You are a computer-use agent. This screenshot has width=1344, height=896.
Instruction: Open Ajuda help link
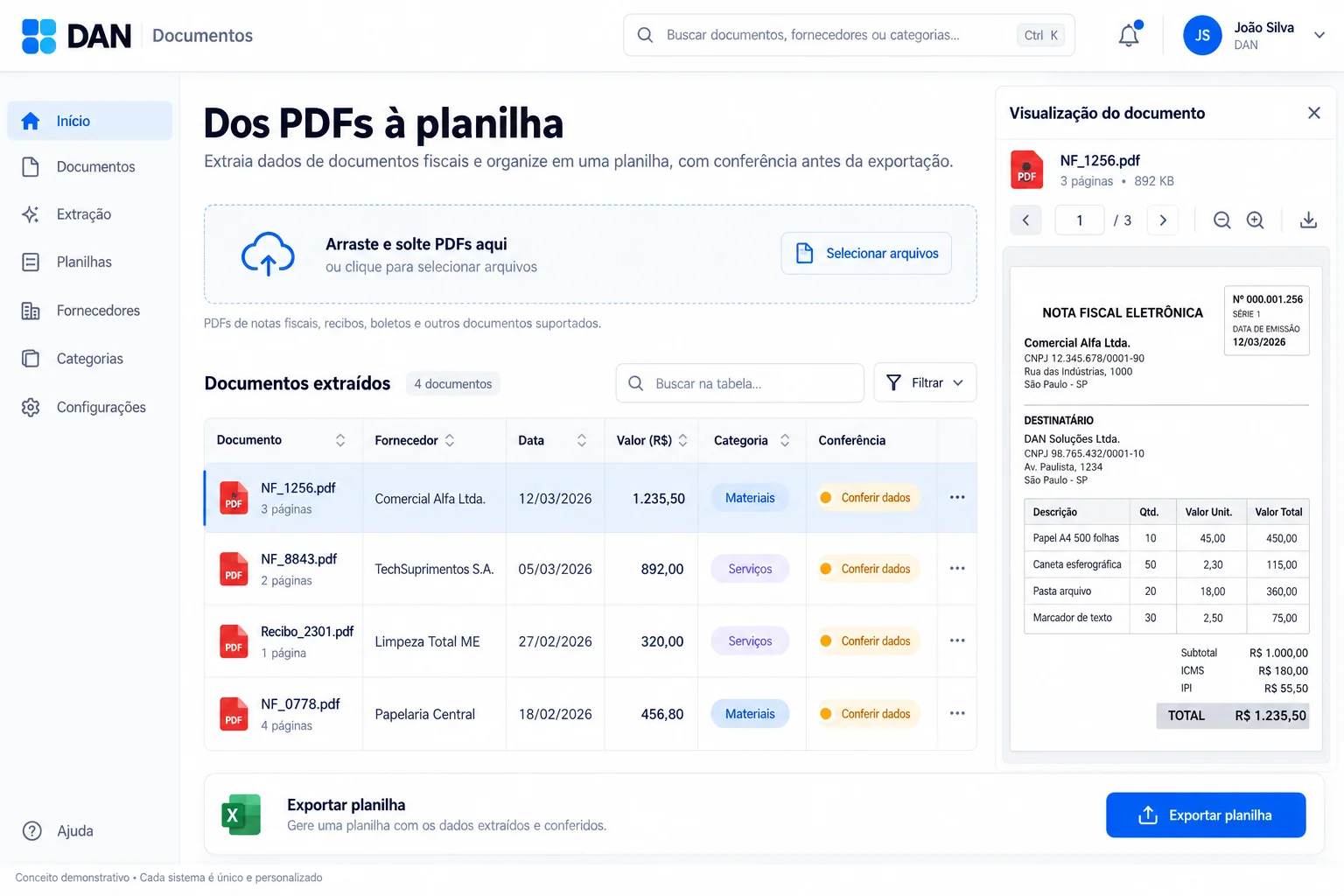(x=58, y=831)
